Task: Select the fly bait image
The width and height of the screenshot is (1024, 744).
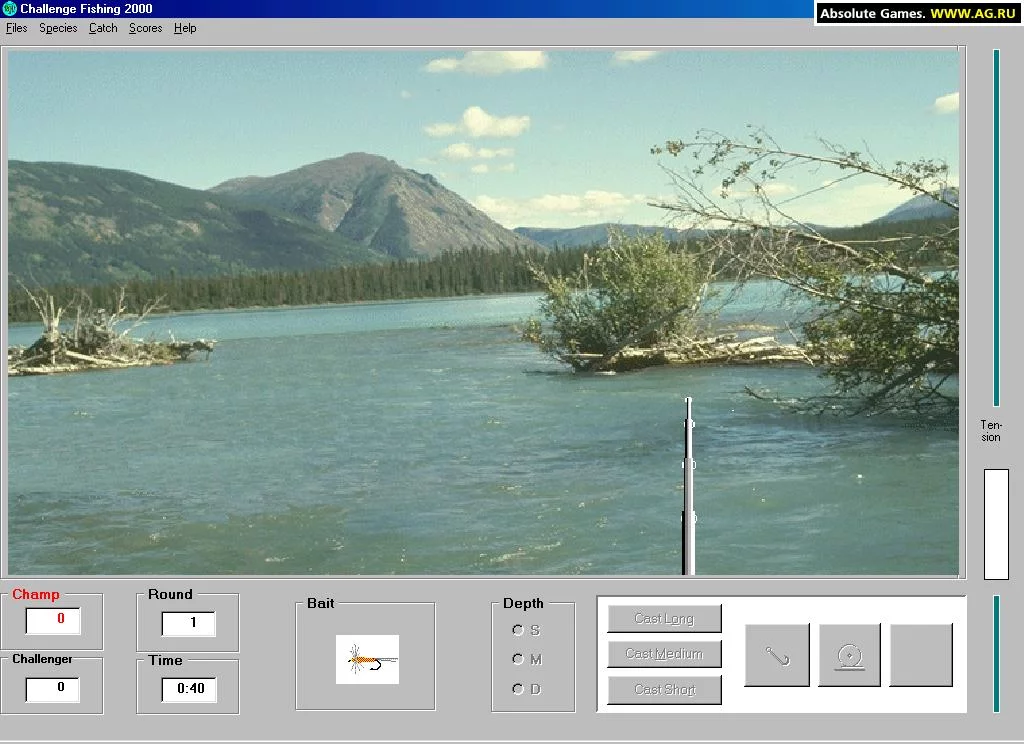Action: click(x=367, y=659)
